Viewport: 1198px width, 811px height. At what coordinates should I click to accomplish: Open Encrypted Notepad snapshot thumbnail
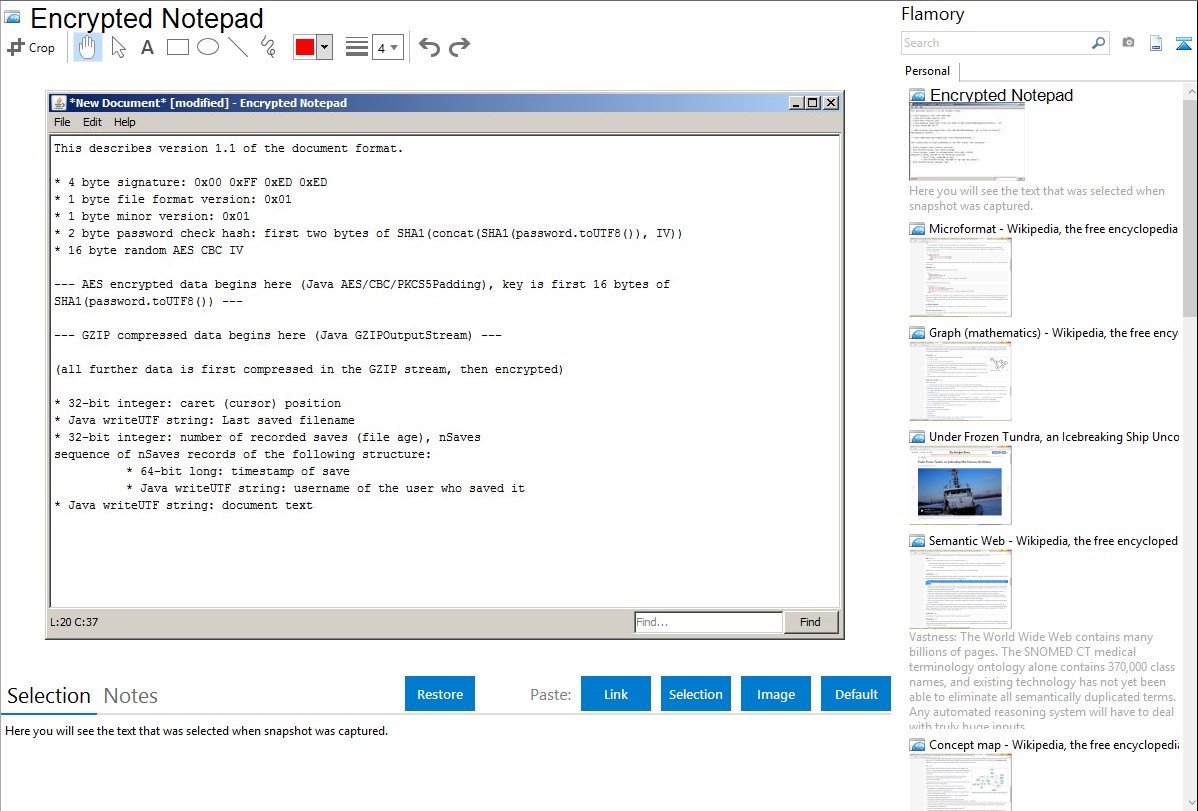pos(966,142)
